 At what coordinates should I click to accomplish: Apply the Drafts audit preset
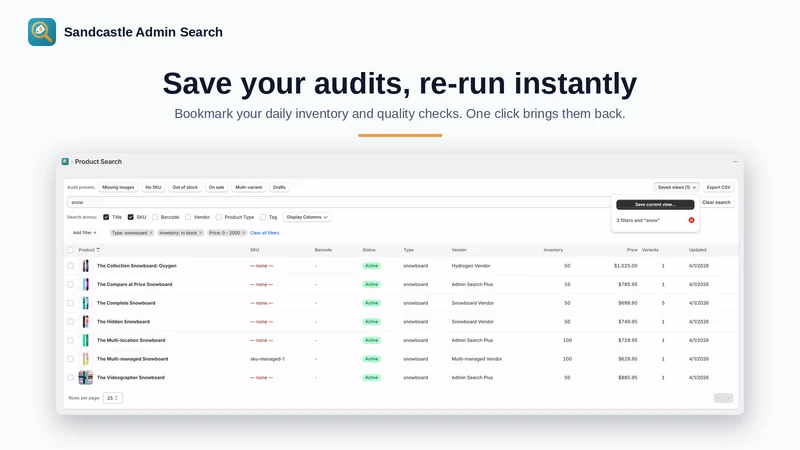coord(279,187)
